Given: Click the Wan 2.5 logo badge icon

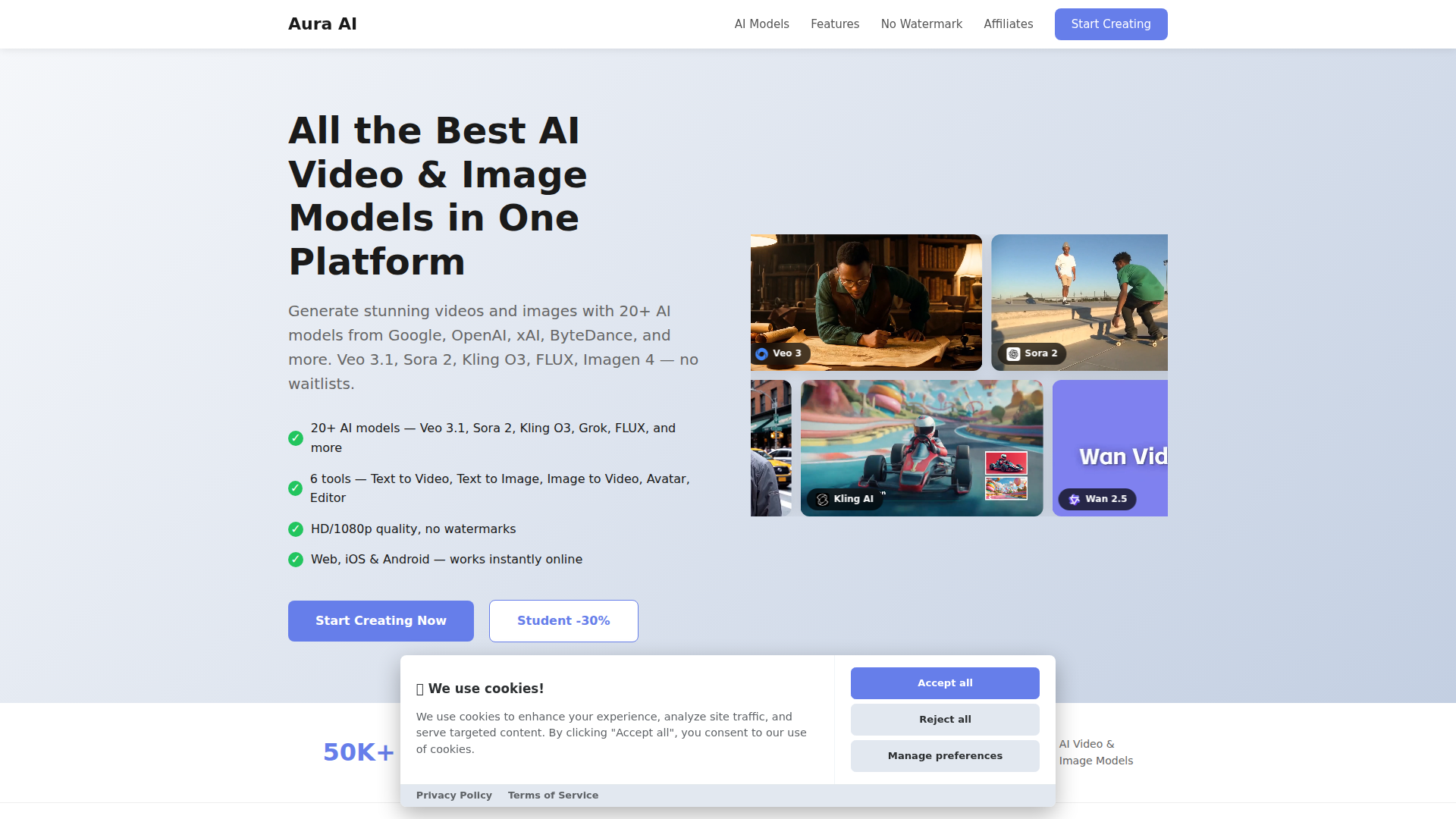Looking at the screenshot, I should click(1074, 500).
